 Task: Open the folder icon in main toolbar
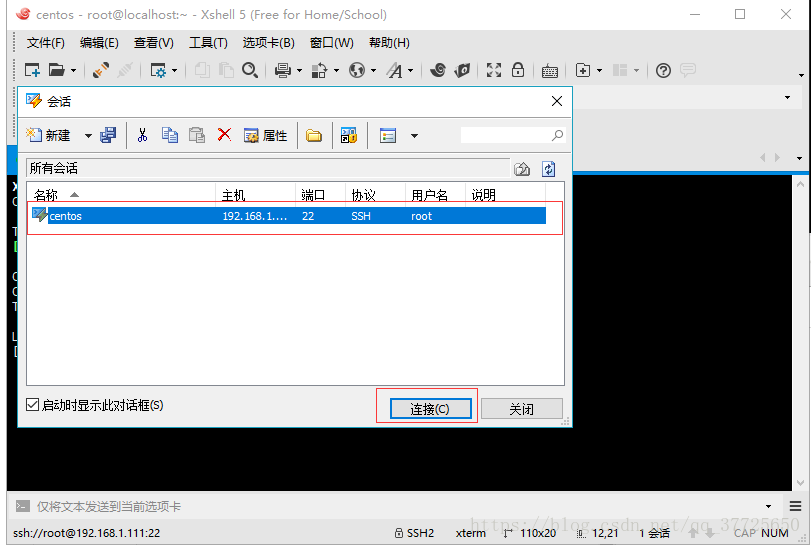click(56, 70)
